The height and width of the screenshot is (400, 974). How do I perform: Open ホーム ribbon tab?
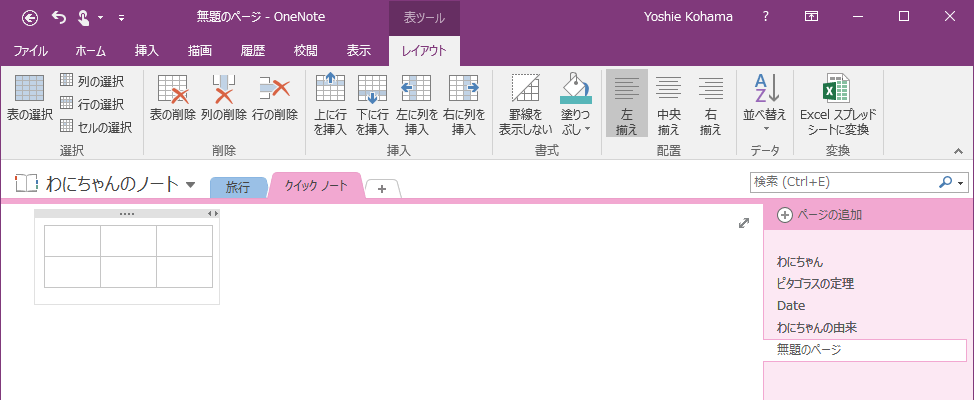[91, 52]
